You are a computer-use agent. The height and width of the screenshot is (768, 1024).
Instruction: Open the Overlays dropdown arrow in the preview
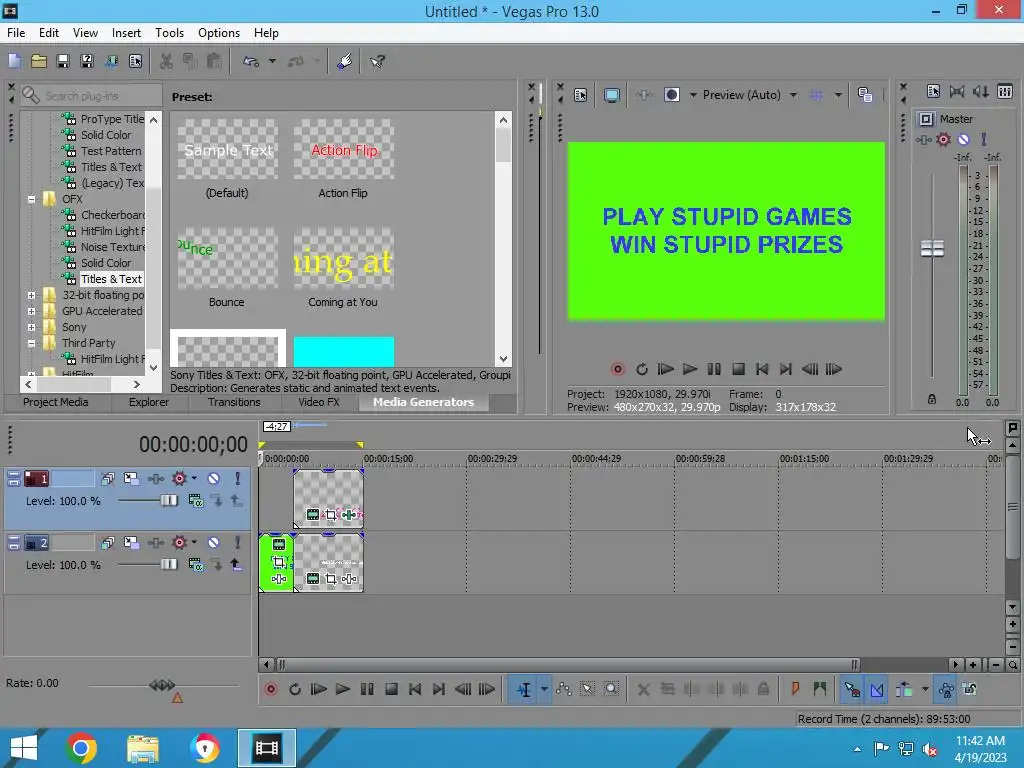point(838,95)
